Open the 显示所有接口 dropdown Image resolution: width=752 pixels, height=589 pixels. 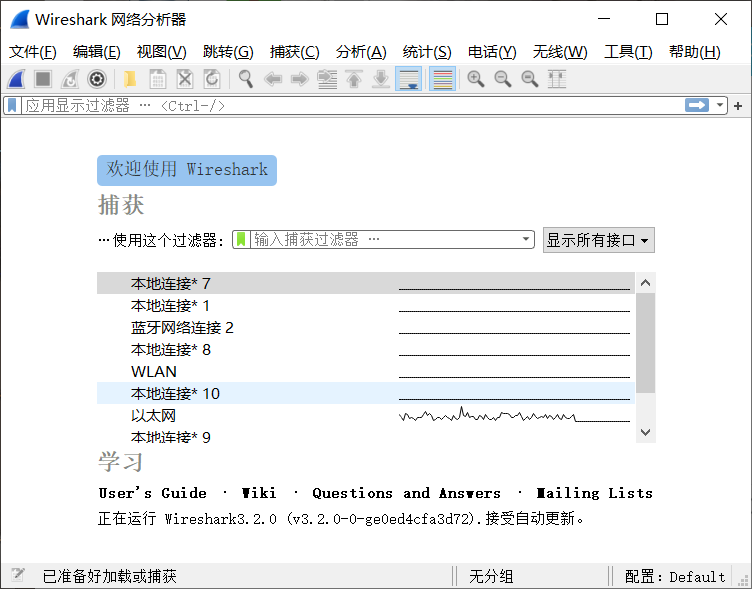point(599,240)
